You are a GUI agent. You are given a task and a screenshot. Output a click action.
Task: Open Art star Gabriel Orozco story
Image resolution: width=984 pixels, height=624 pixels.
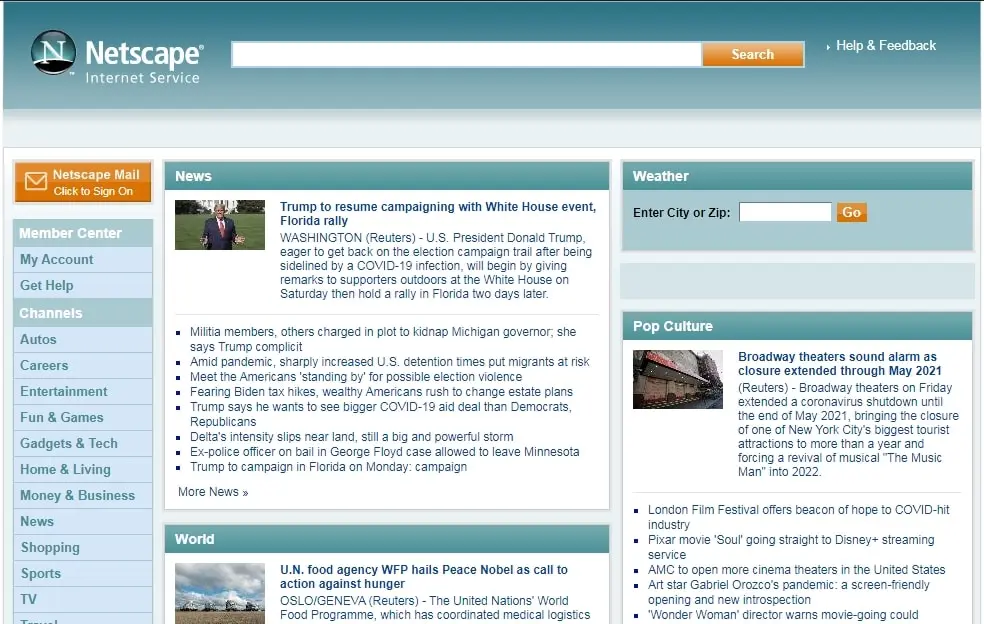pos(789,593)
